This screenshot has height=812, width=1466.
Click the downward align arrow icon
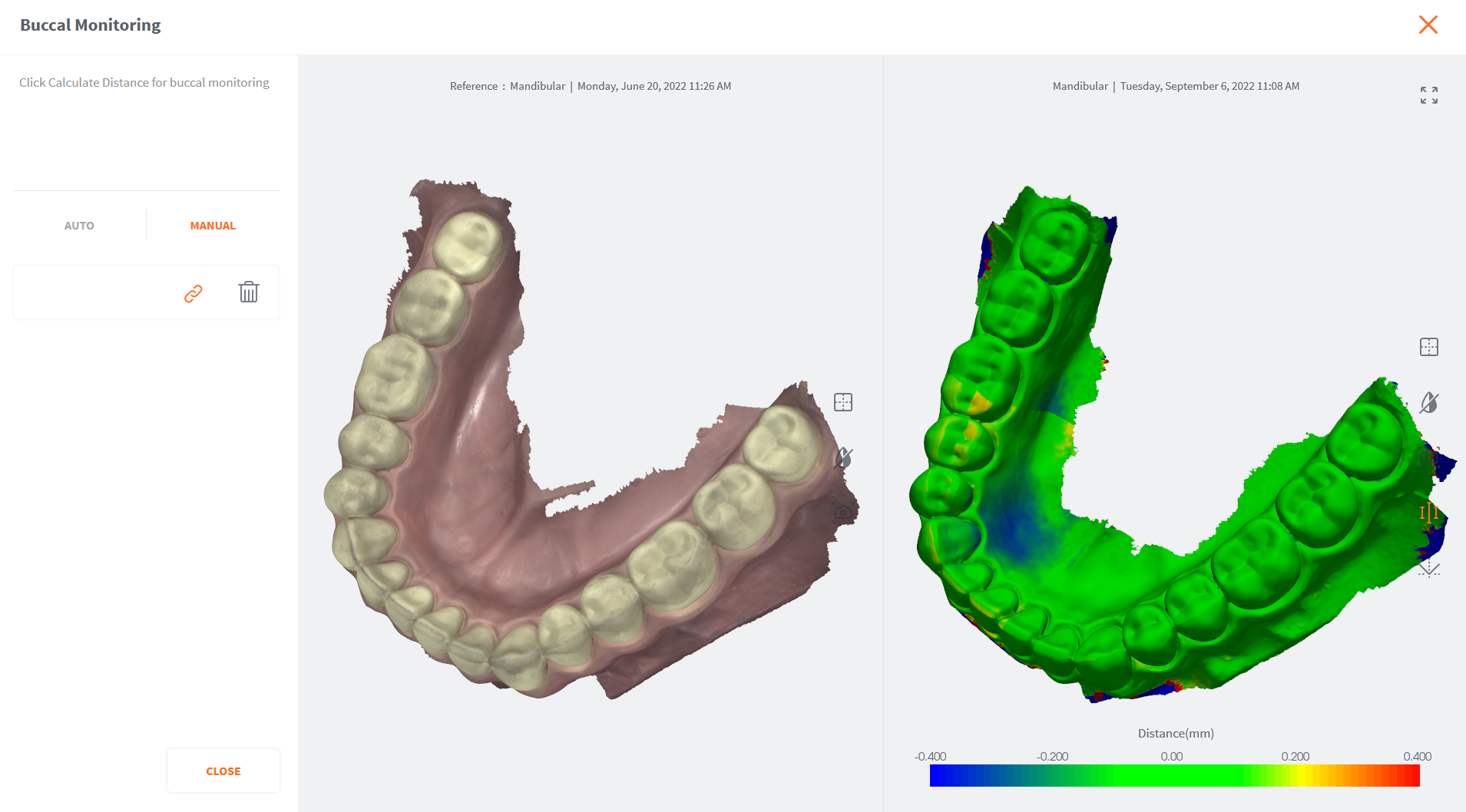tap(1429, 569)
